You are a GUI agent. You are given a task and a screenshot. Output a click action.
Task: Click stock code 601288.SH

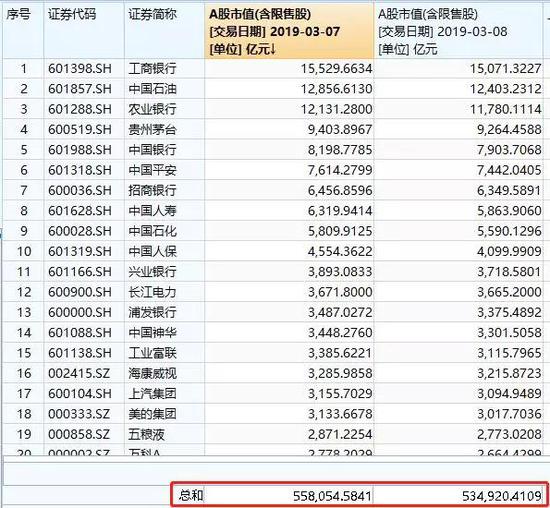tap(80, 109)
